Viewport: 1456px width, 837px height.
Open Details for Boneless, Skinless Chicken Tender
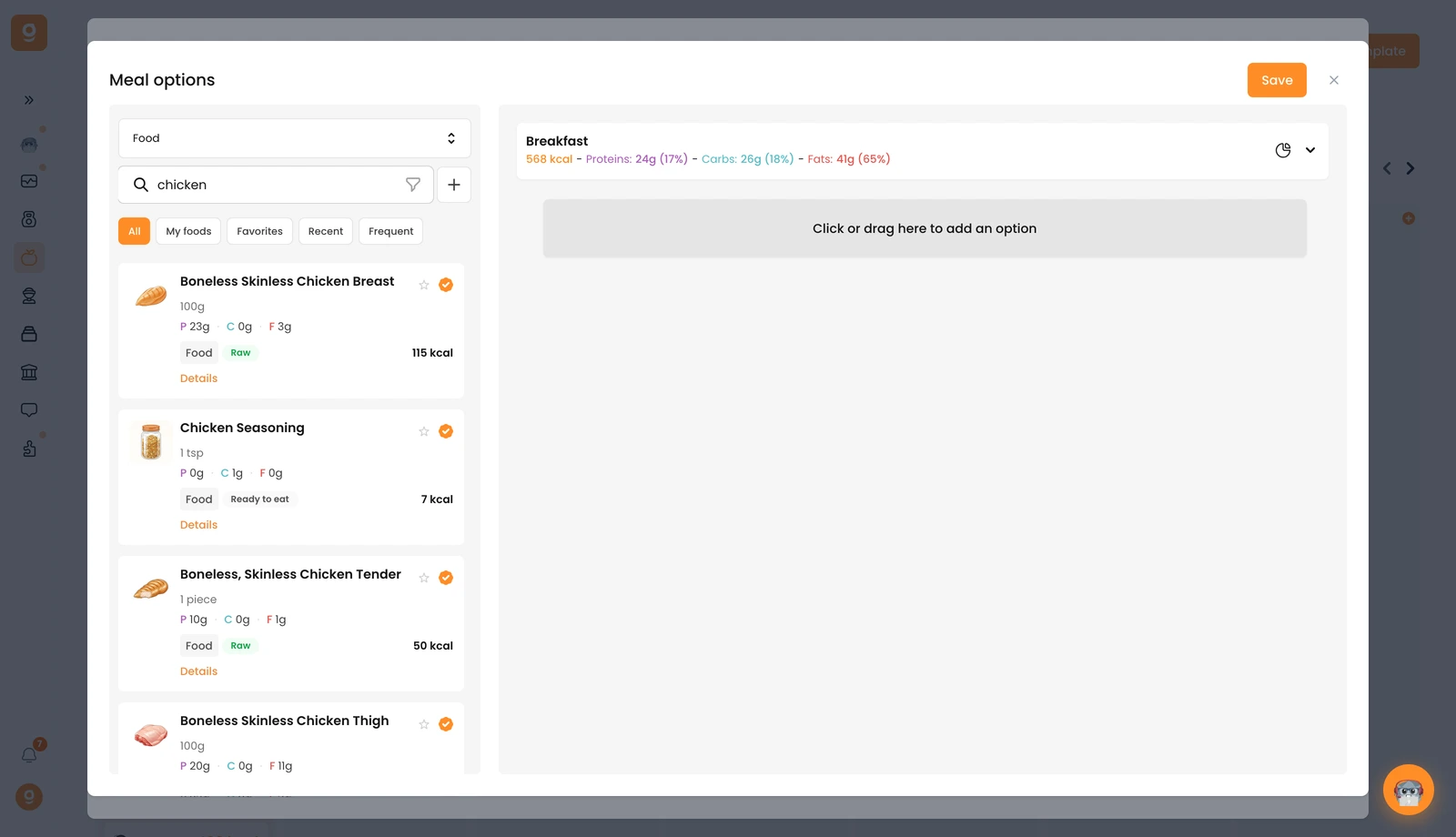click(x=198, y=671)
